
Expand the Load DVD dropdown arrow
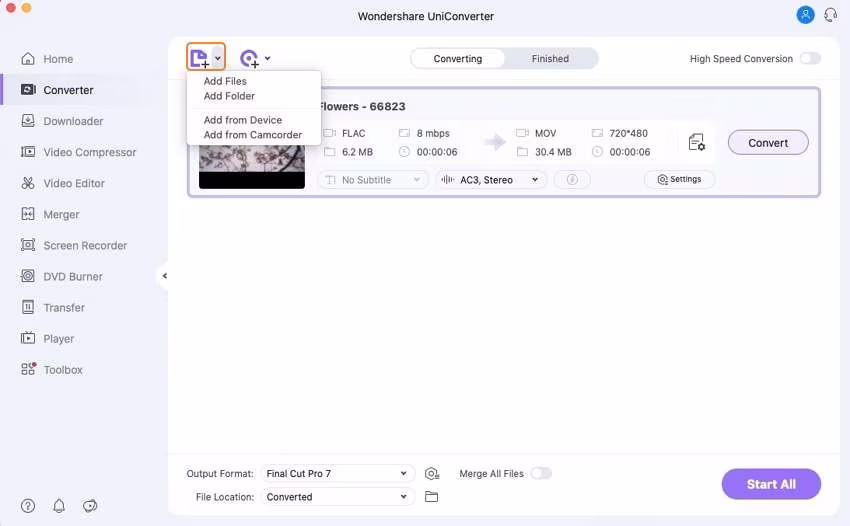267,58
